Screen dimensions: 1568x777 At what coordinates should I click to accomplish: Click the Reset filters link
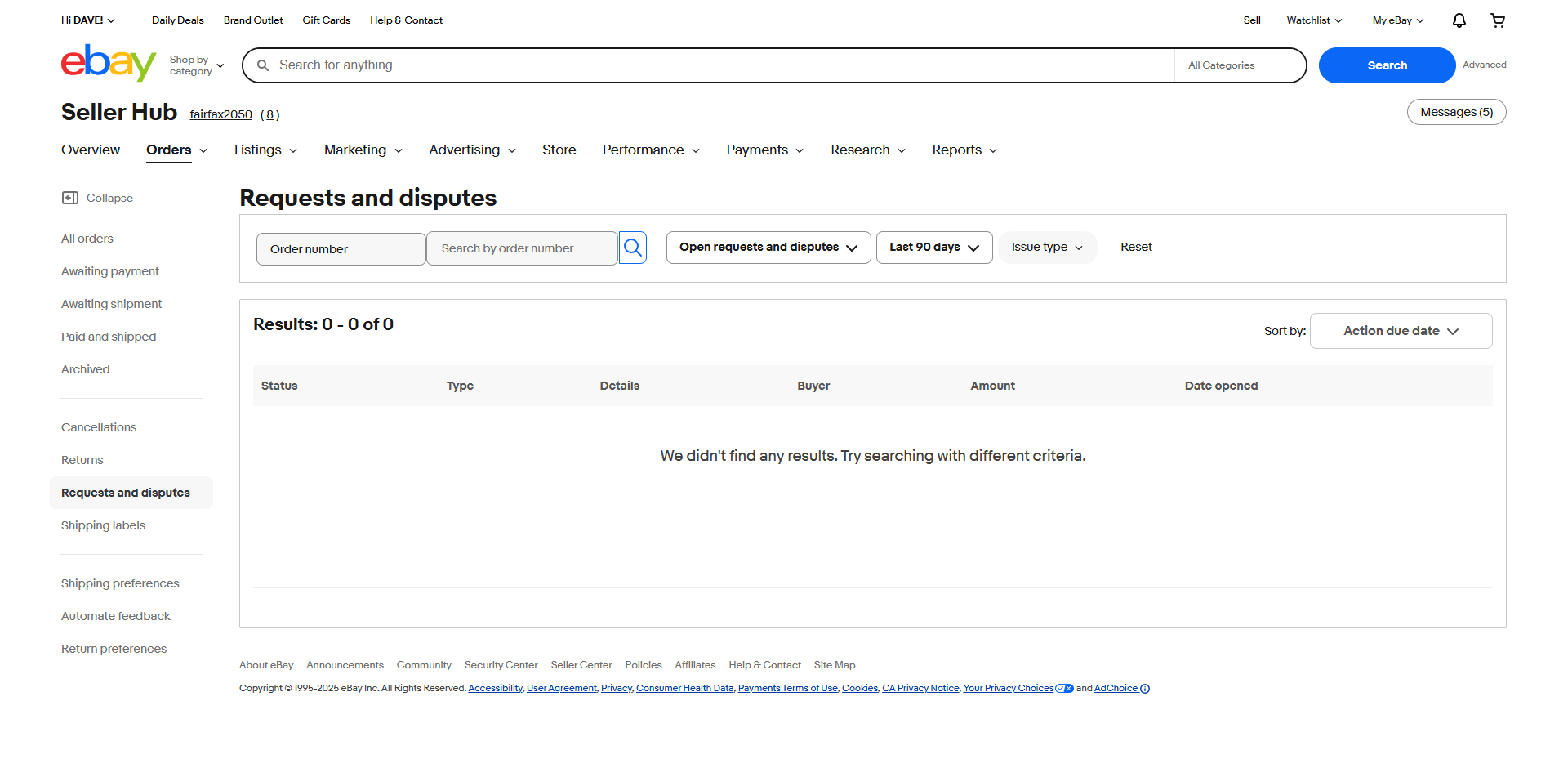pyautogui.click(x=1136, y=247)
